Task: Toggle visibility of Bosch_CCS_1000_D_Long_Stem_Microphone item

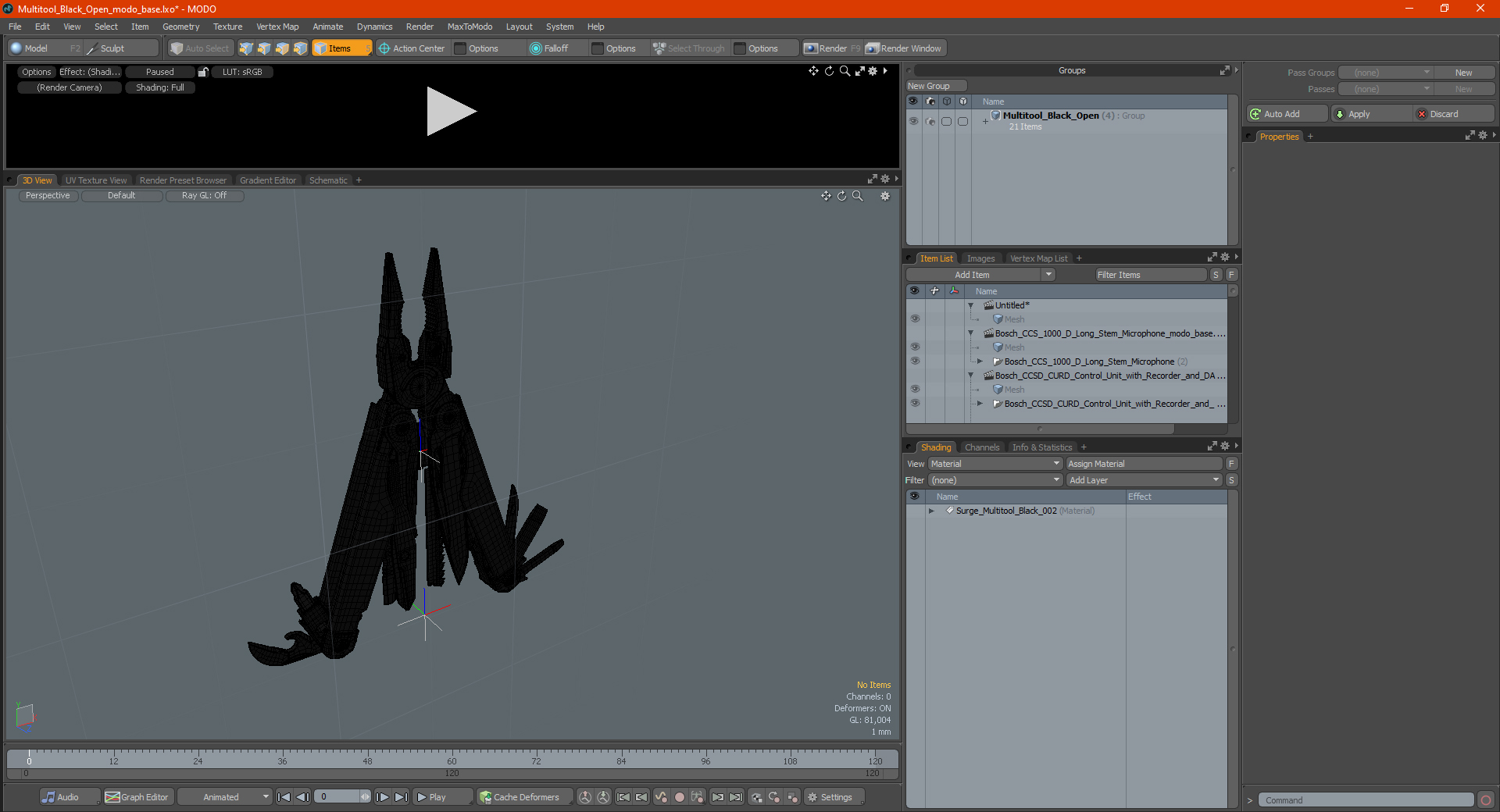Action: click(x=915, y=361)
